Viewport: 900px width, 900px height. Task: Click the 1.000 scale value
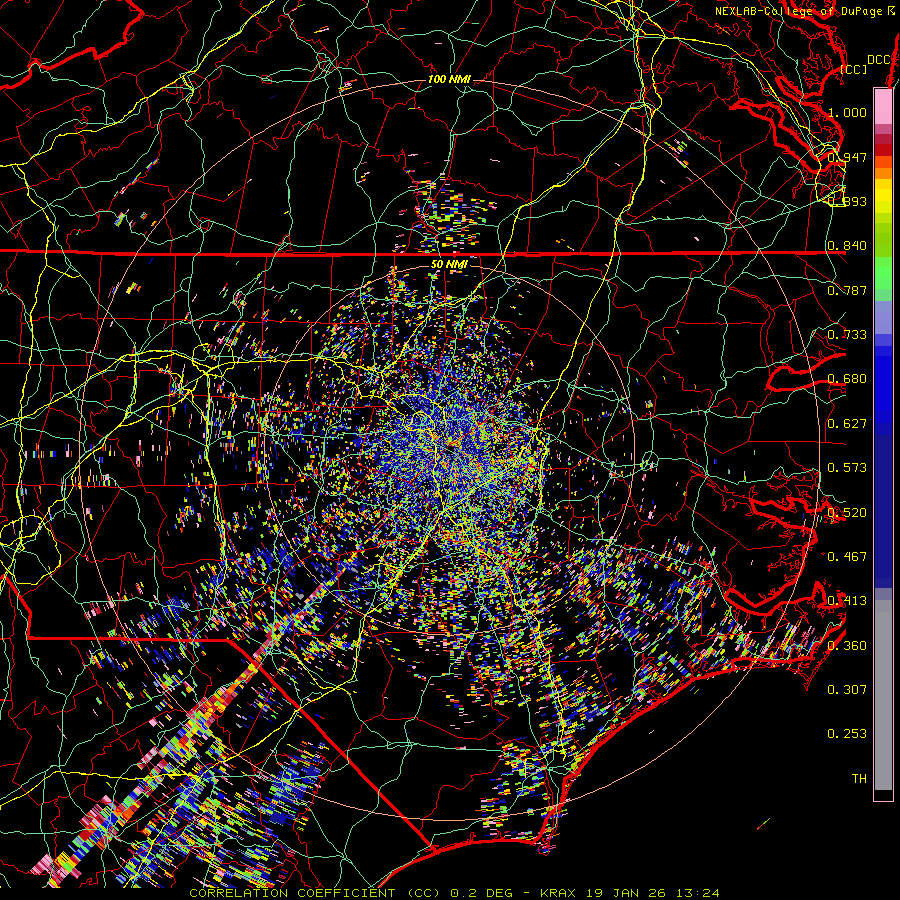pos(847,112)
